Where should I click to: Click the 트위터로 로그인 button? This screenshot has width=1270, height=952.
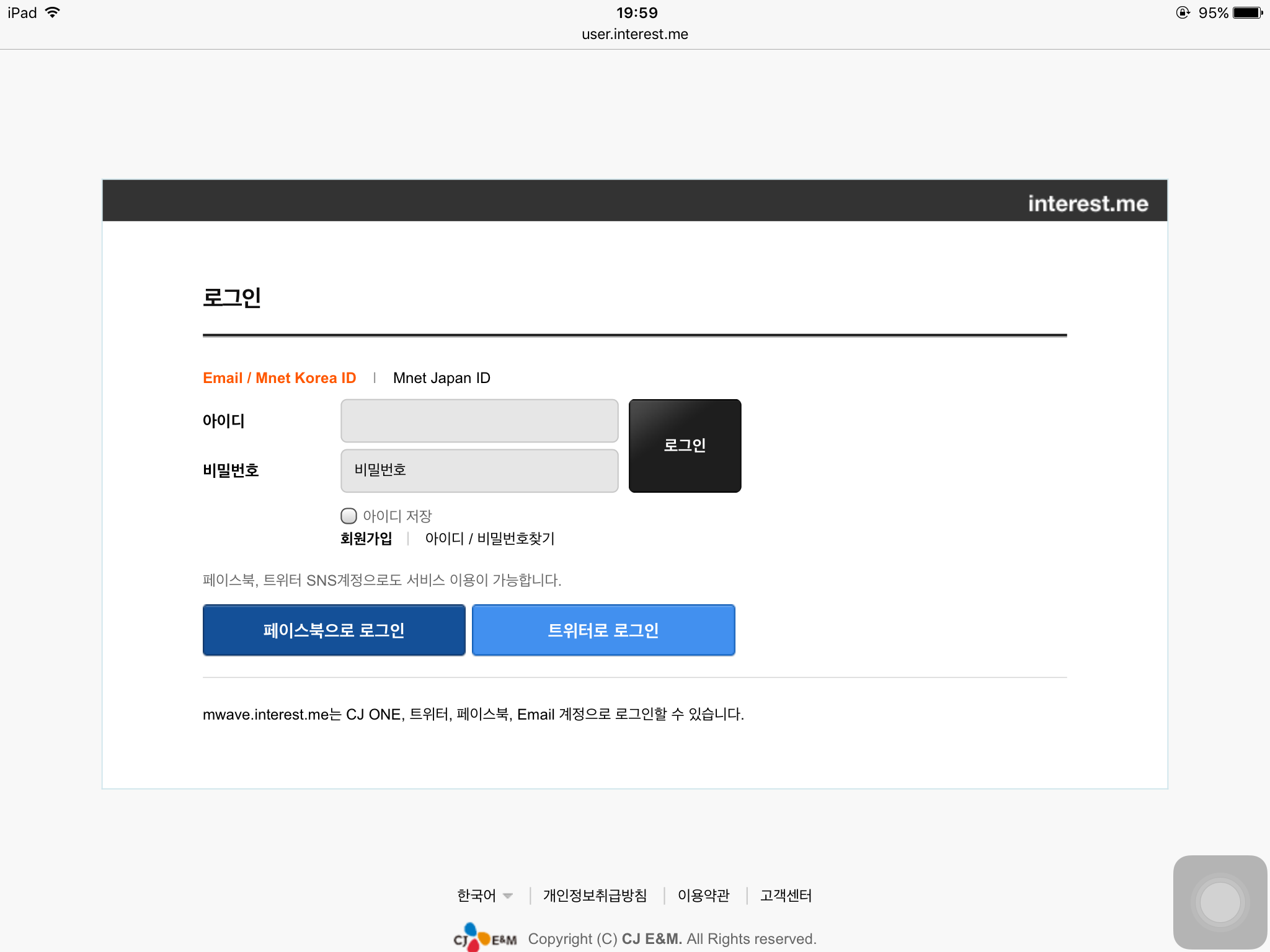tap(603, 630)
